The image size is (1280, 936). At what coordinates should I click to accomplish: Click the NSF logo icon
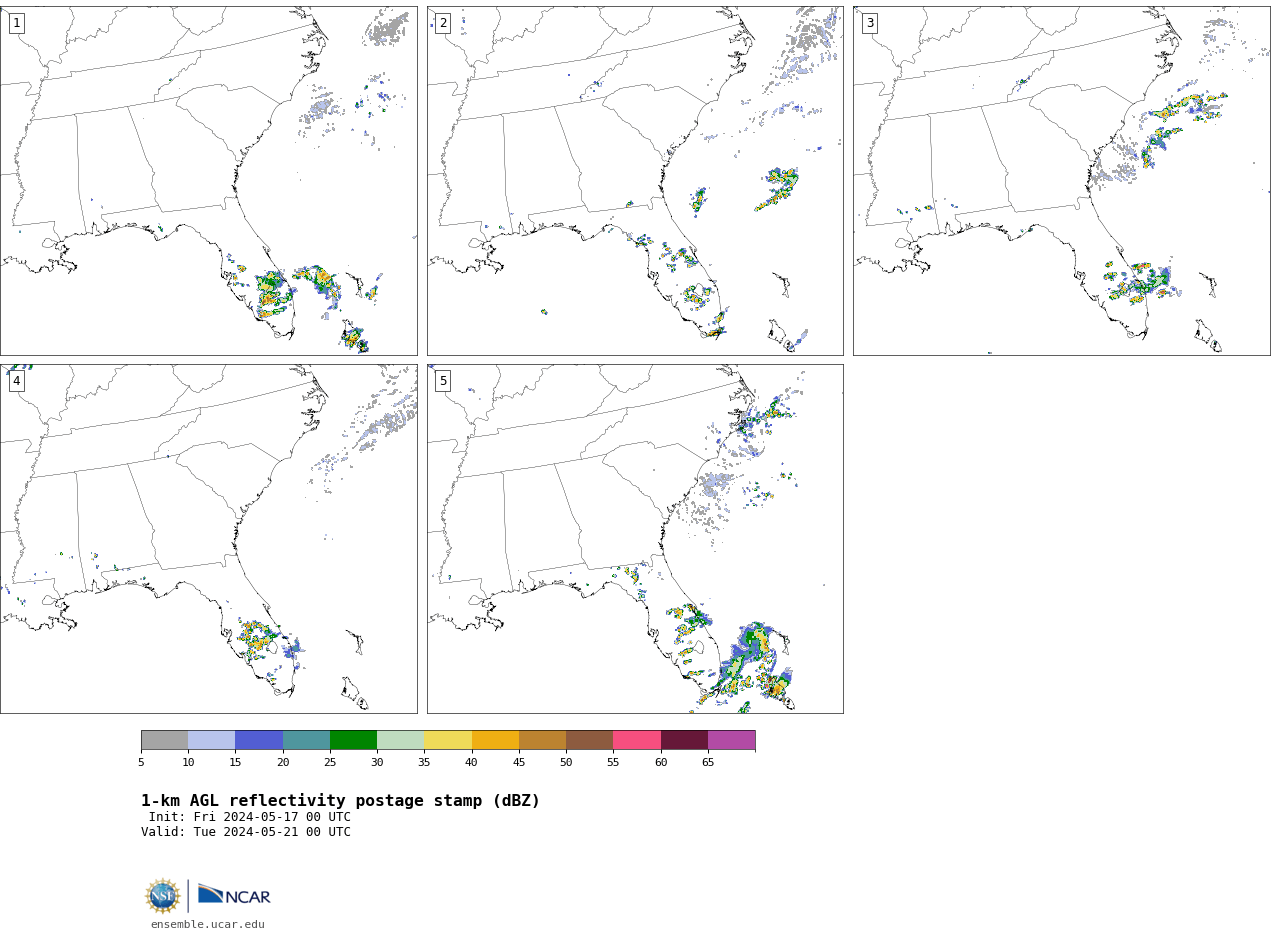[x=163, y=896]
